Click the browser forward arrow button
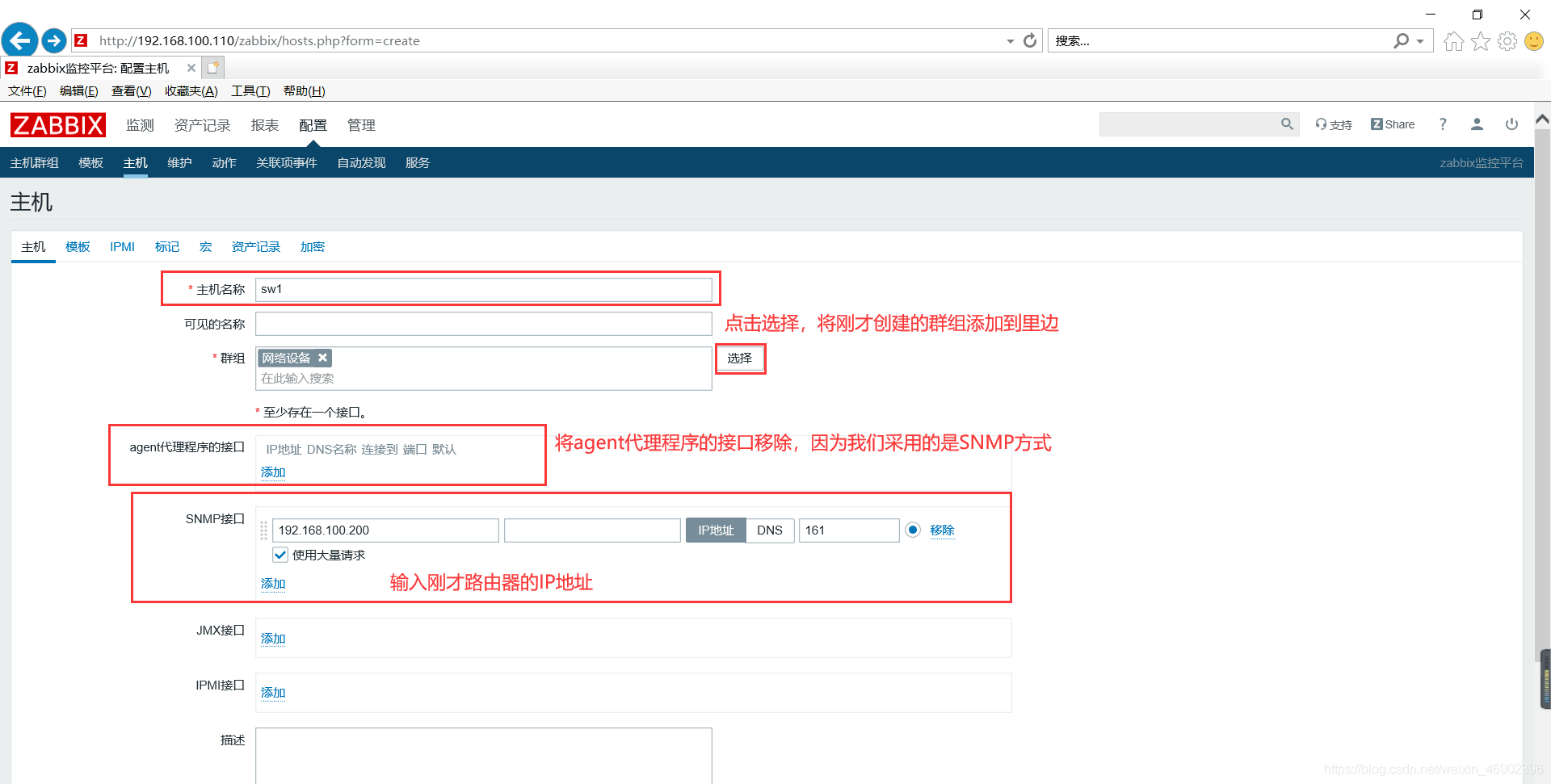 click(54, 40)
